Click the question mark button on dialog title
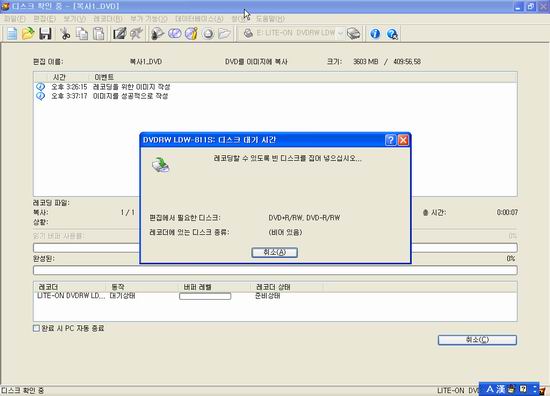This screenshot has height=396, width=550. pyautogui.click(x=390, y=140)
